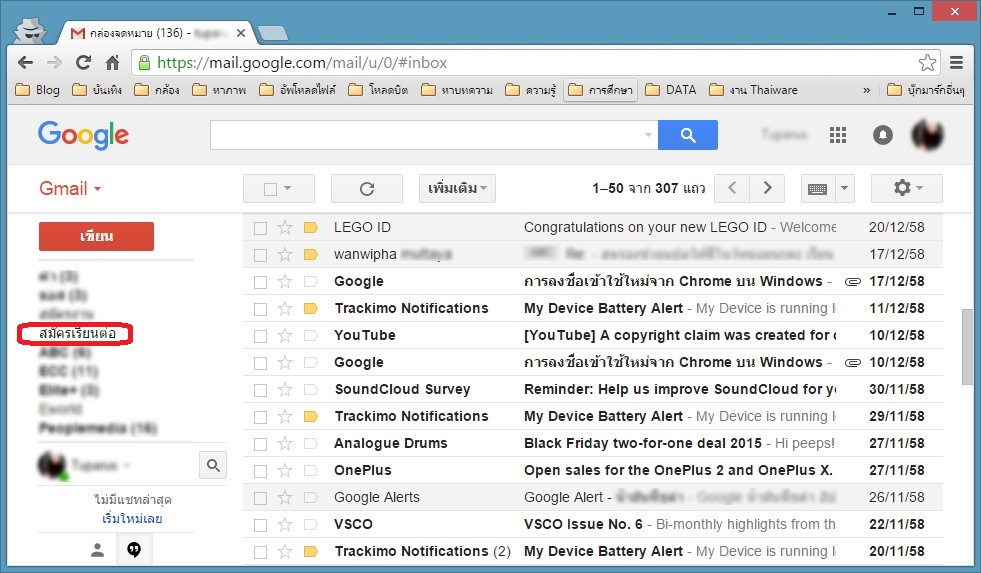
Task: Open the Hangouts contacts person icon
Action: [x=97, y=550]
